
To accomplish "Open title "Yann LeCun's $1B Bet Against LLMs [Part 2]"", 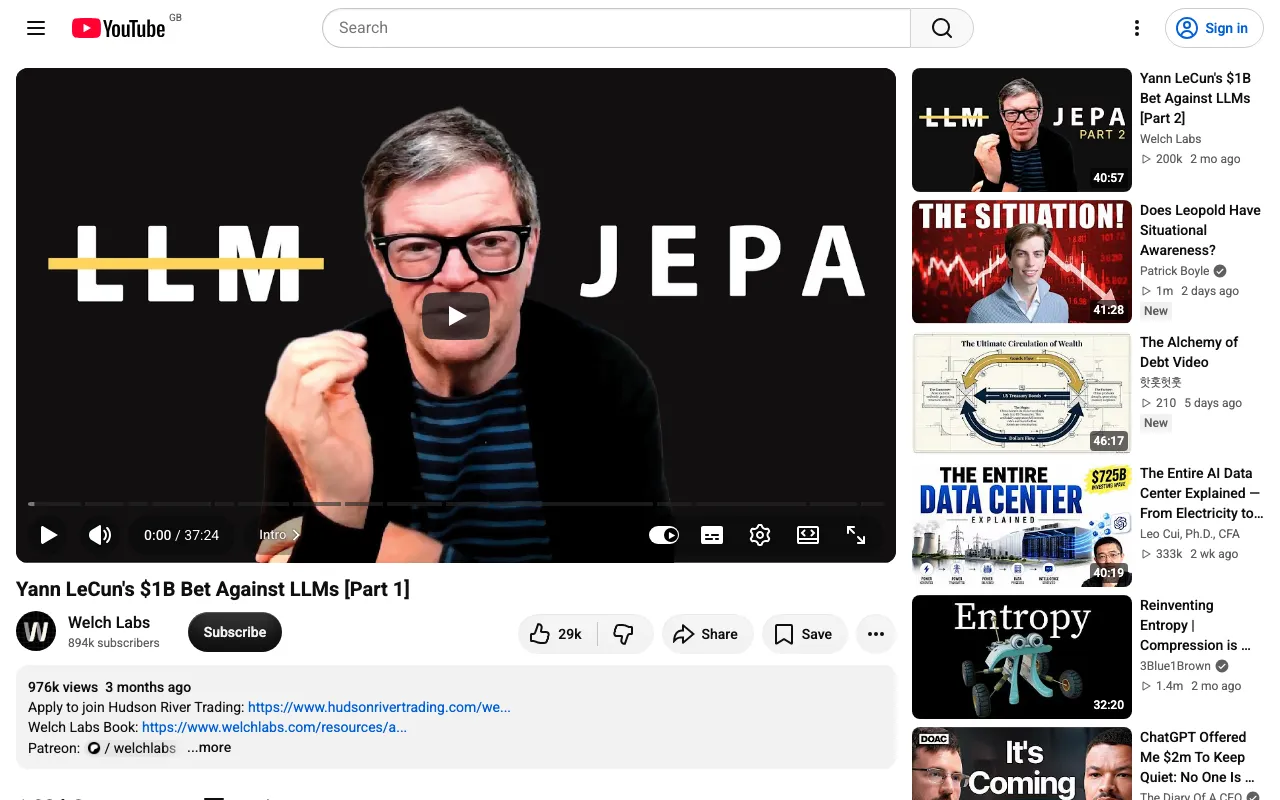I will pos(1196,98).
